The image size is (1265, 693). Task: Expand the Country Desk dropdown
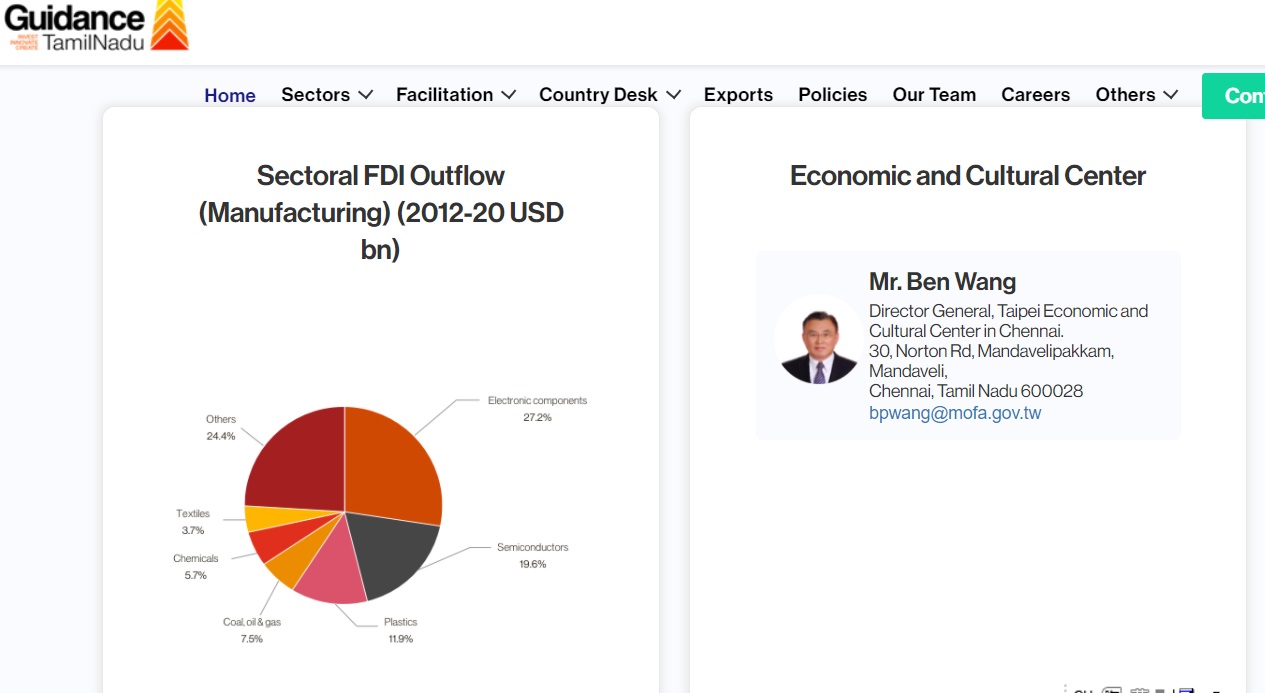pyautogui.click(x=609, y=95)
